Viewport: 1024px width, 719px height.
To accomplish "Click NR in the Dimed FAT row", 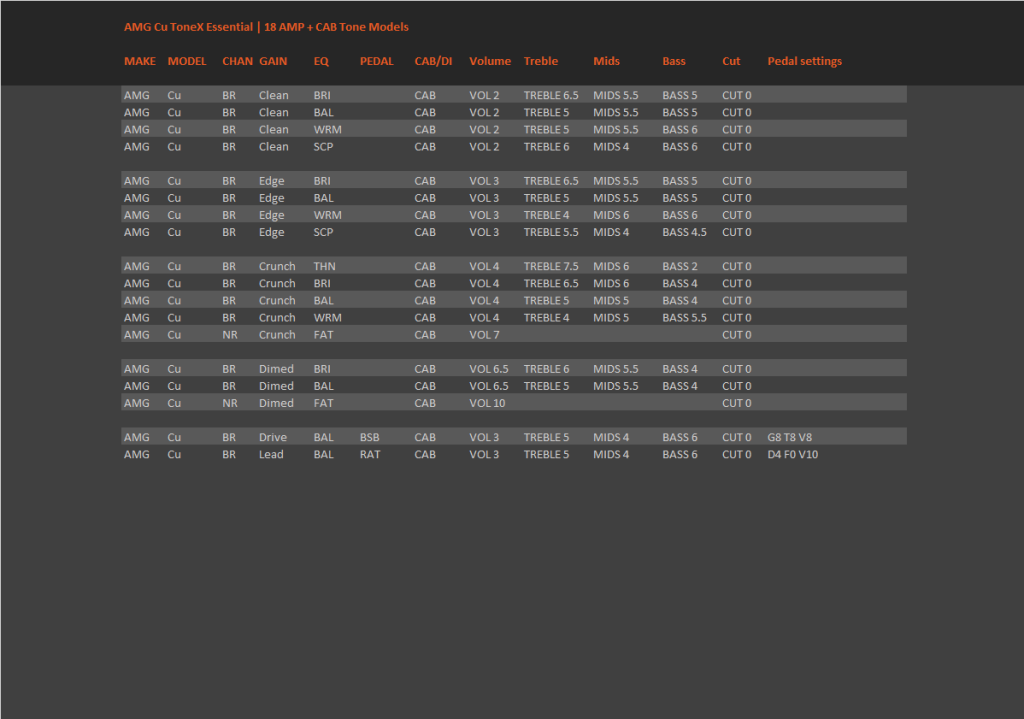I will 230,403.
